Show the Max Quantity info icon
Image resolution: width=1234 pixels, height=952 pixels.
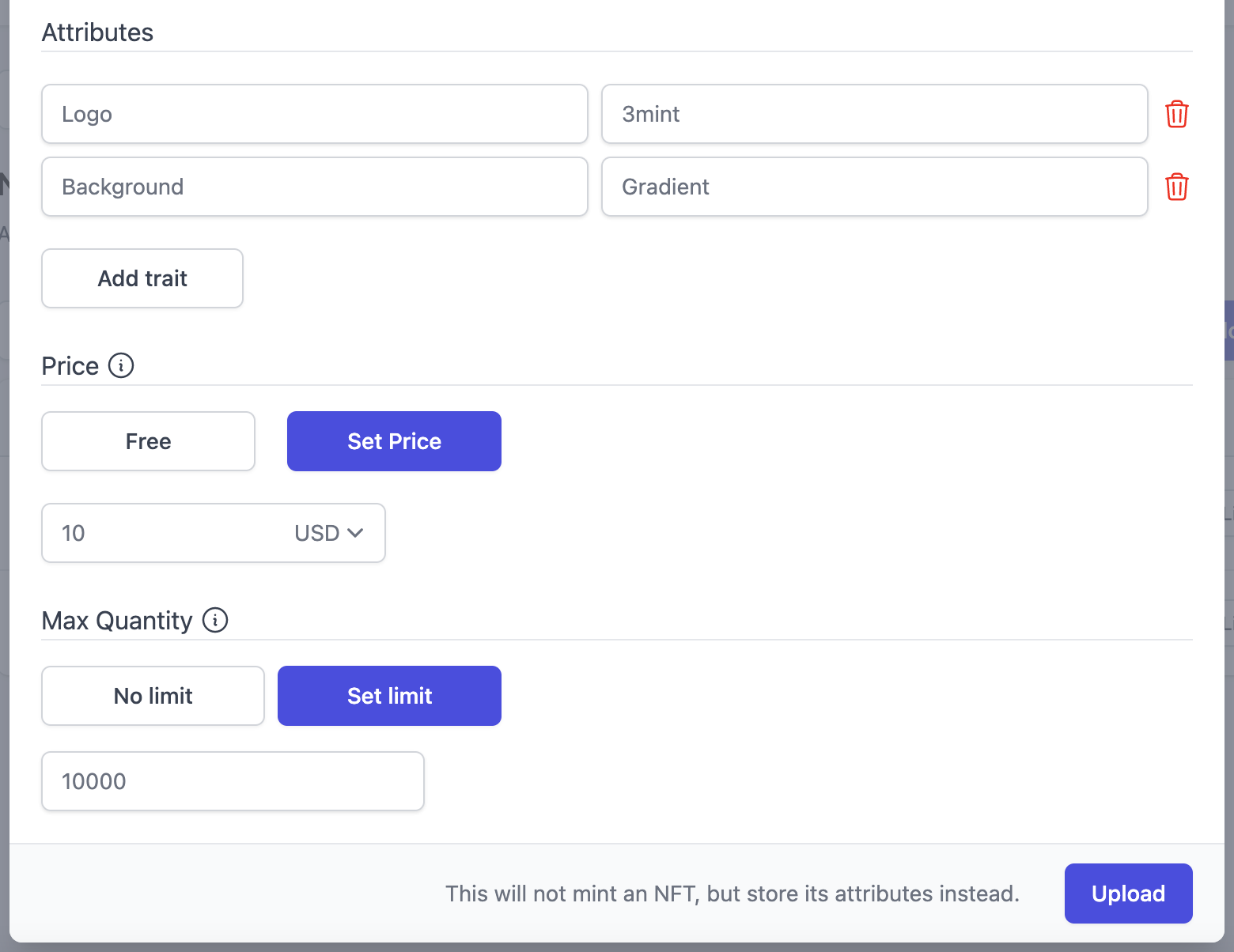tap(215, 620)
